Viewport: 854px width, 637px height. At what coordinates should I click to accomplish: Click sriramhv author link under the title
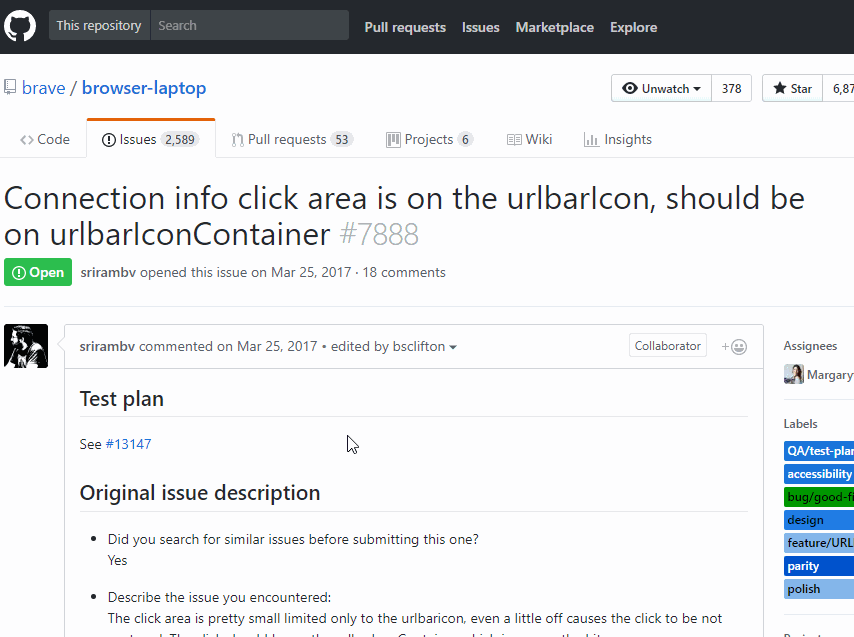tap(108, 272)
